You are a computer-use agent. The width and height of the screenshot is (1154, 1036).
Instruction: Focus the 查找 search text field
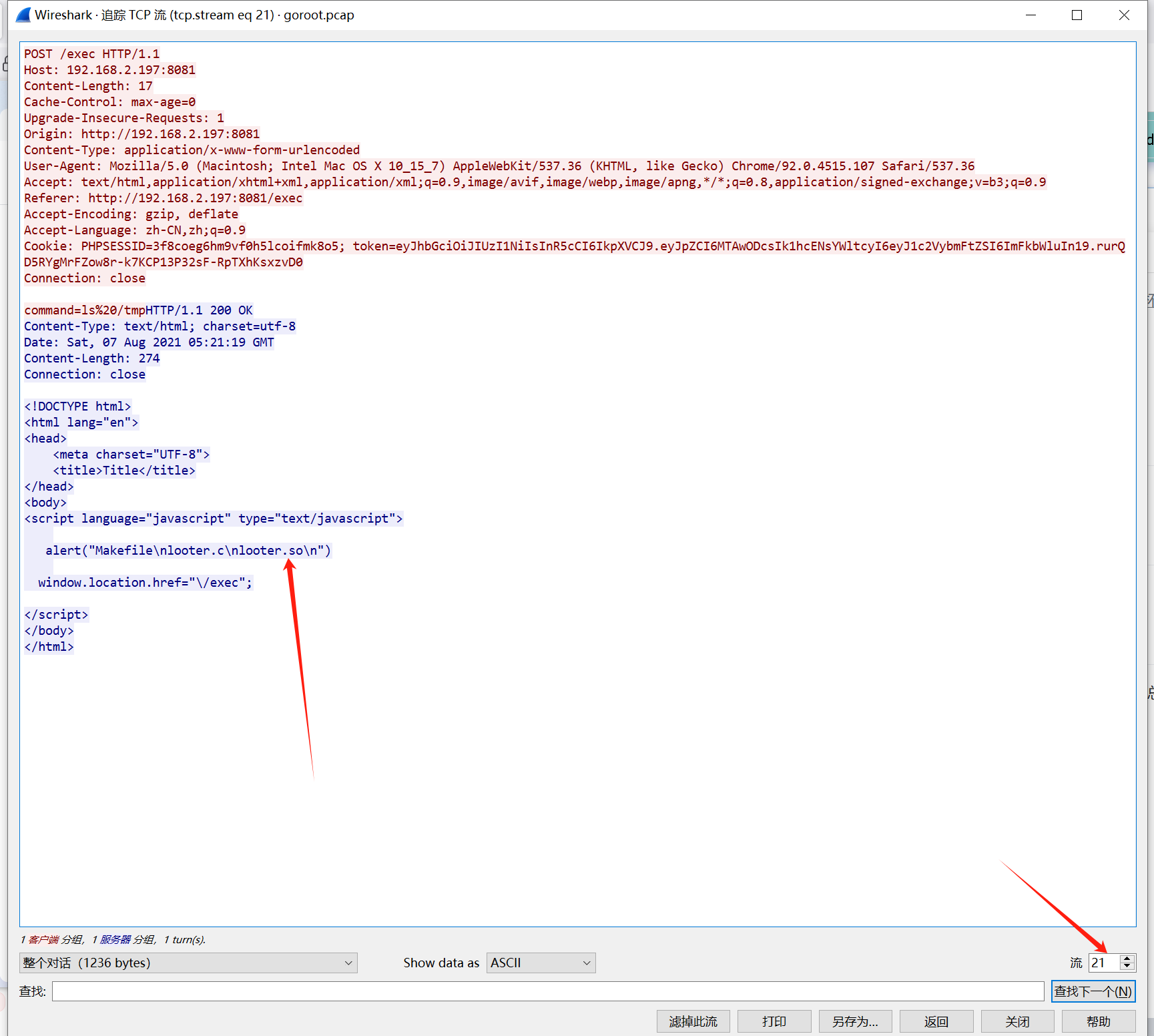(548, 991)
